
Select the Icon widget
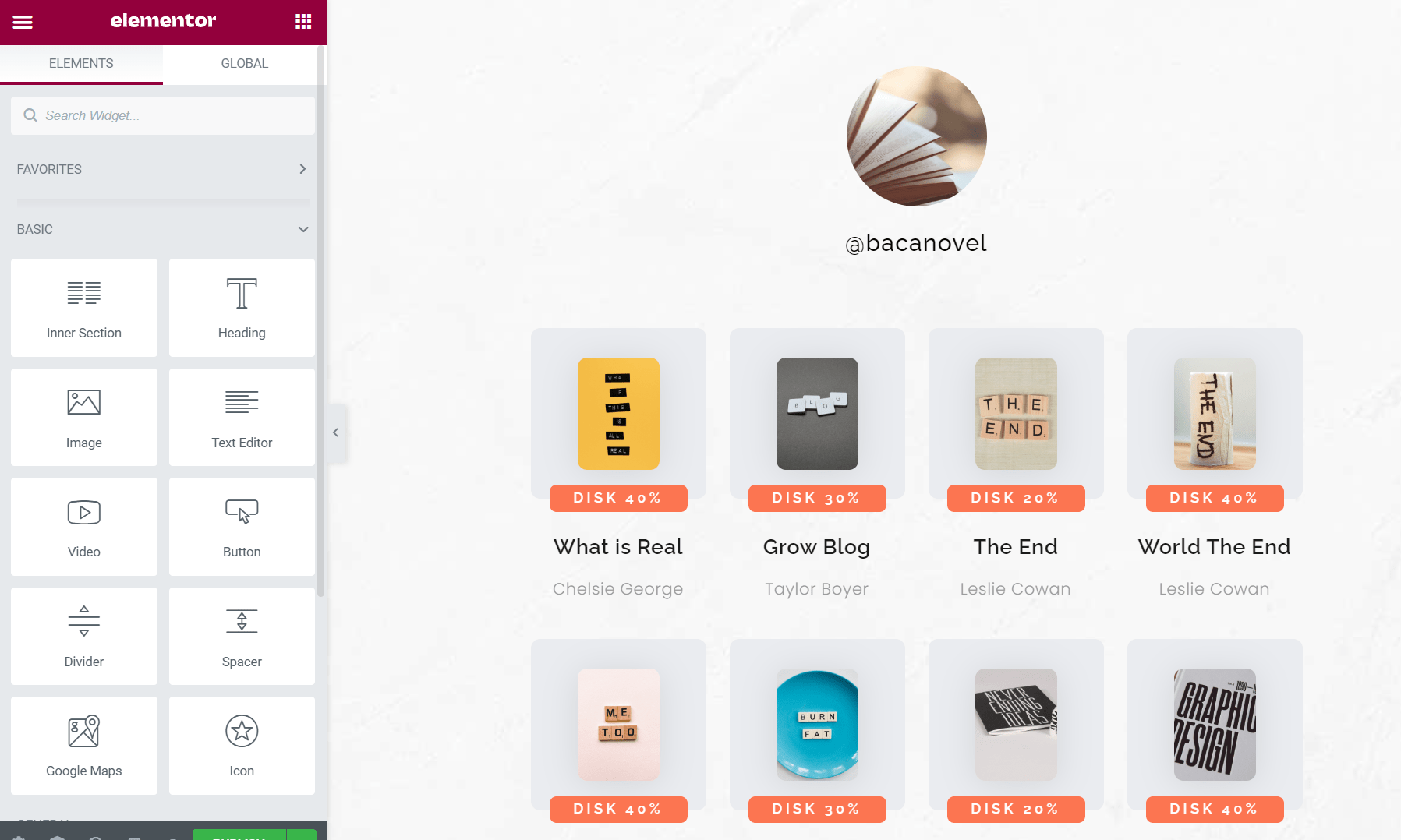[x=242, y=746]
